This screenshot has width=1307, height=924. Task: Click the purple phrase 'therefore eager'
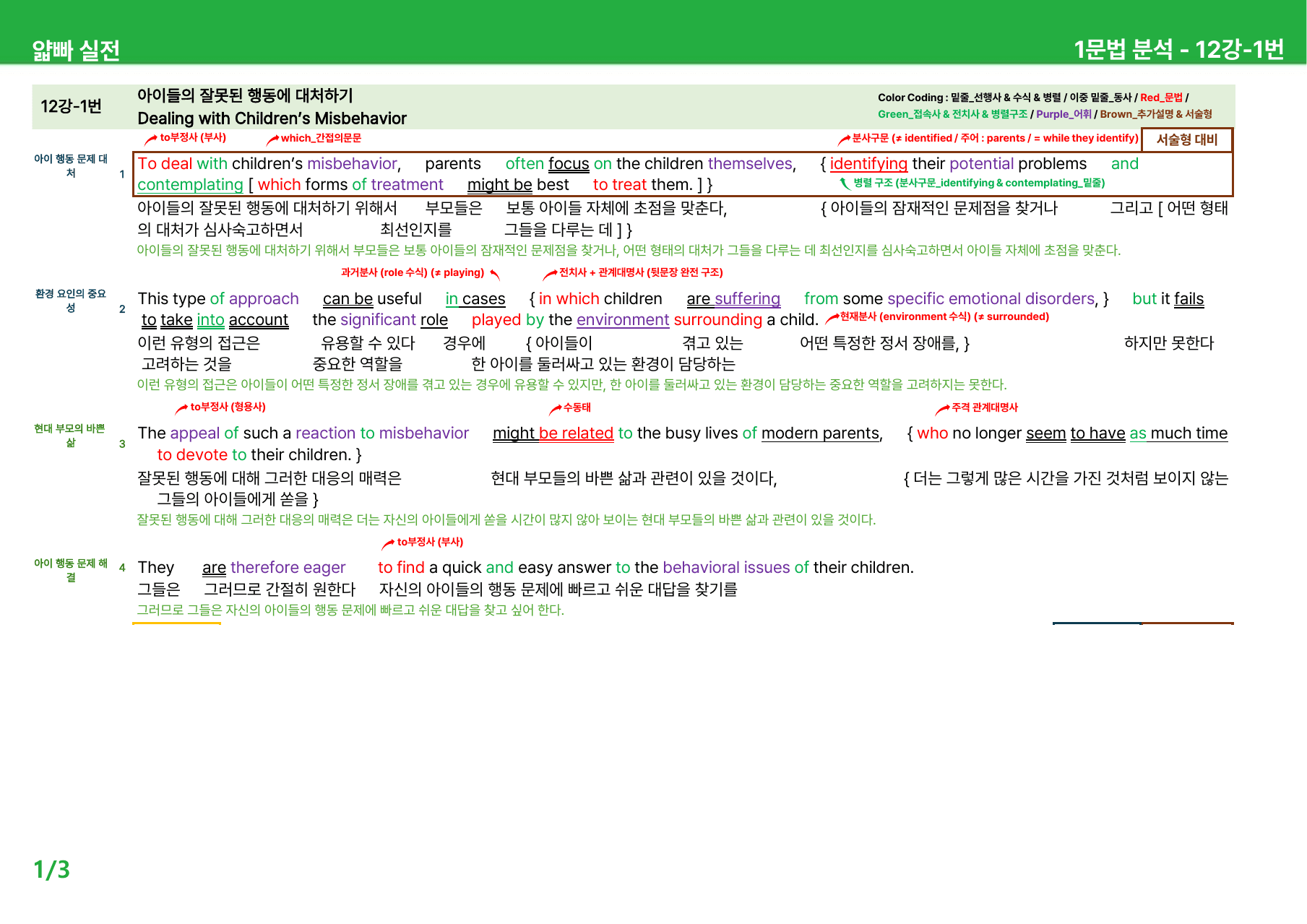[288, 568]
